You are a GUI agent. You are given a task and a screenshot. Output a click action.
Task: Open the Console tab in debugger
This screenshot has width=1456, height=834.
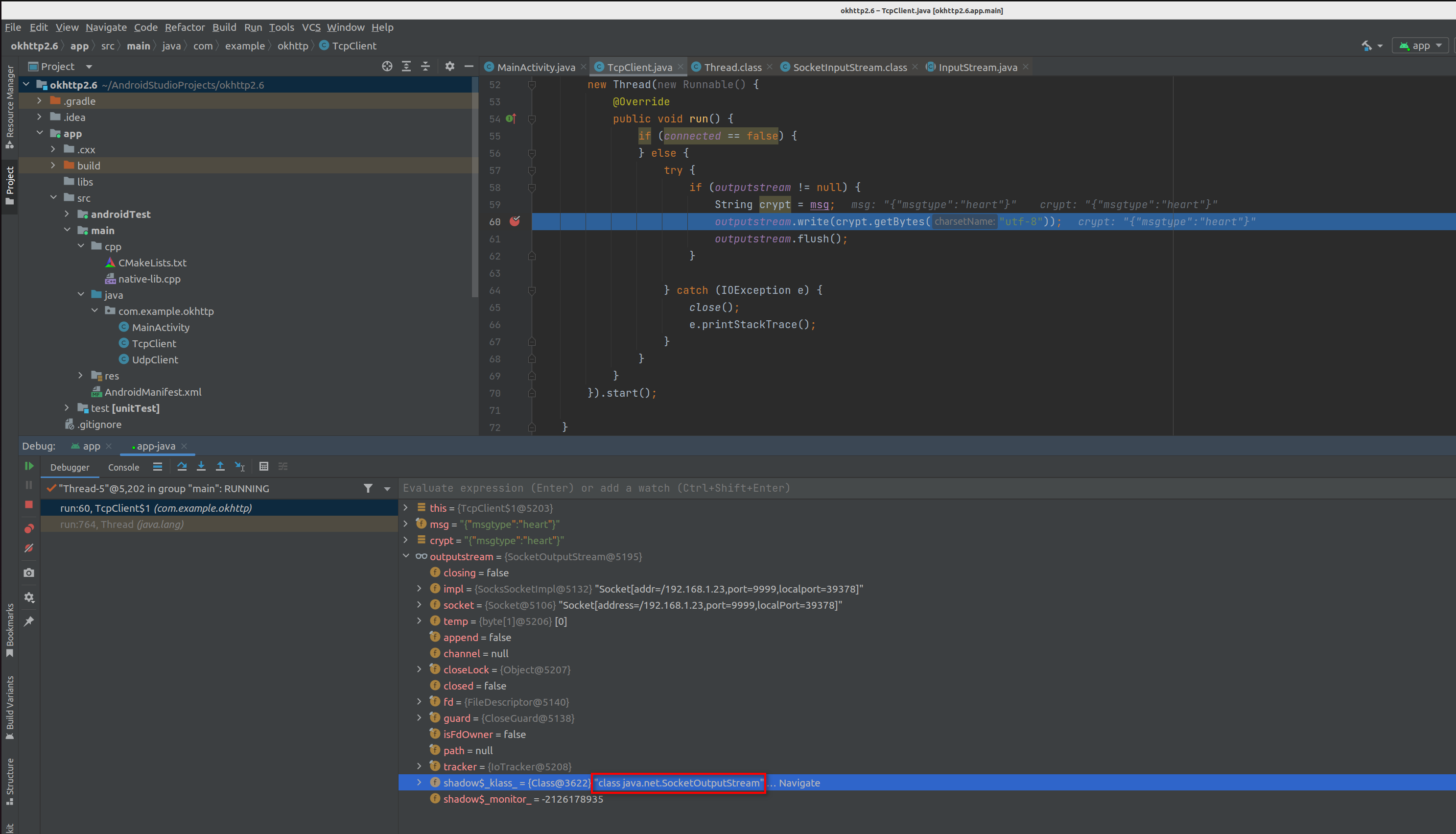(x=124, y=467)
